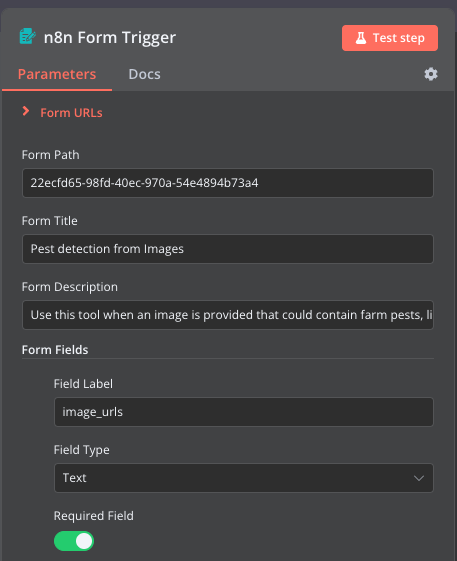
Task: Open node settings via the gear icon
Action: coord(431,74)
